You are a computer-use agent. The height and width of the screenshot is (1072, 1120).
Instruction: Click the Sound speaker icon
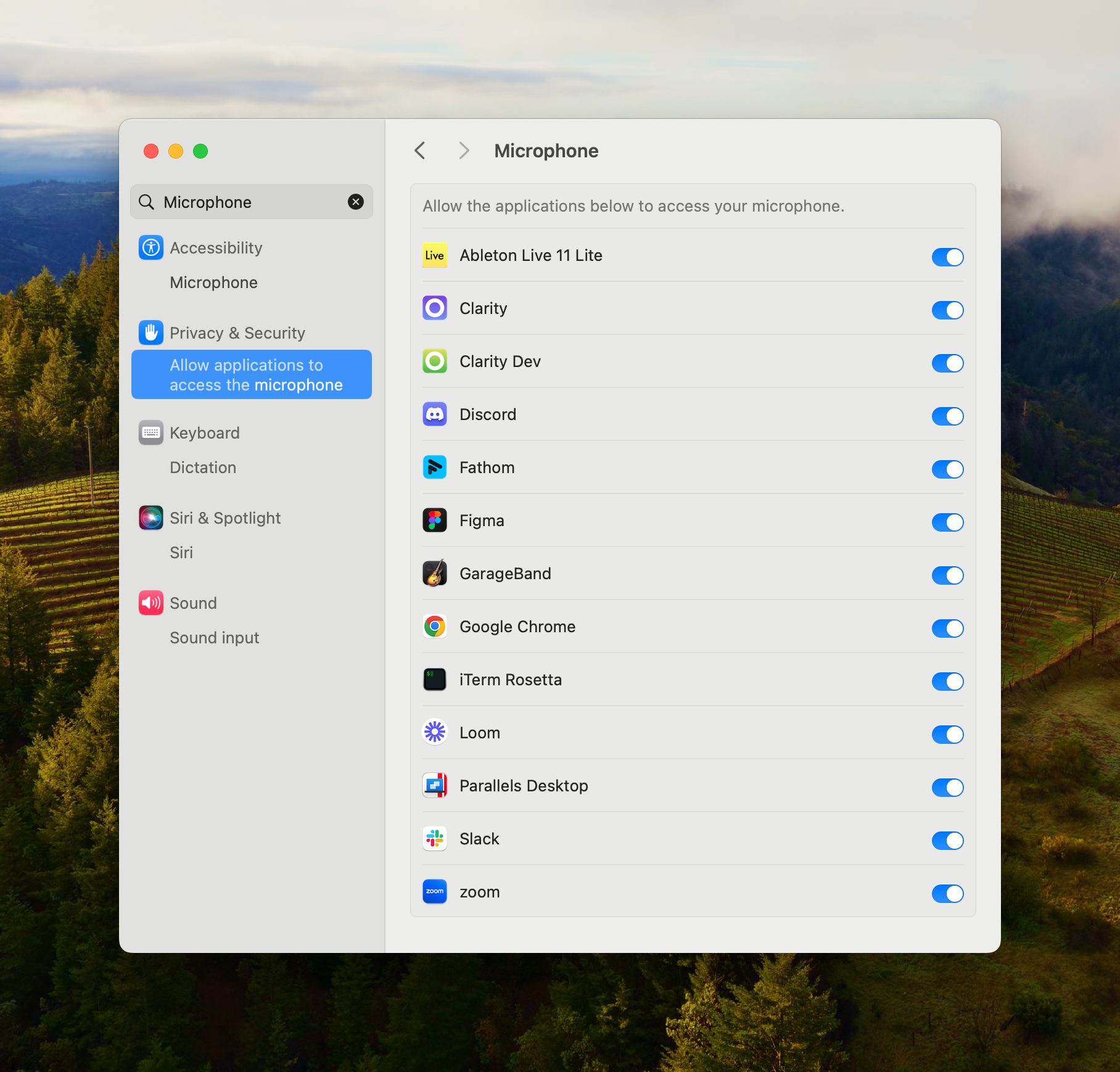coord(151,603)
